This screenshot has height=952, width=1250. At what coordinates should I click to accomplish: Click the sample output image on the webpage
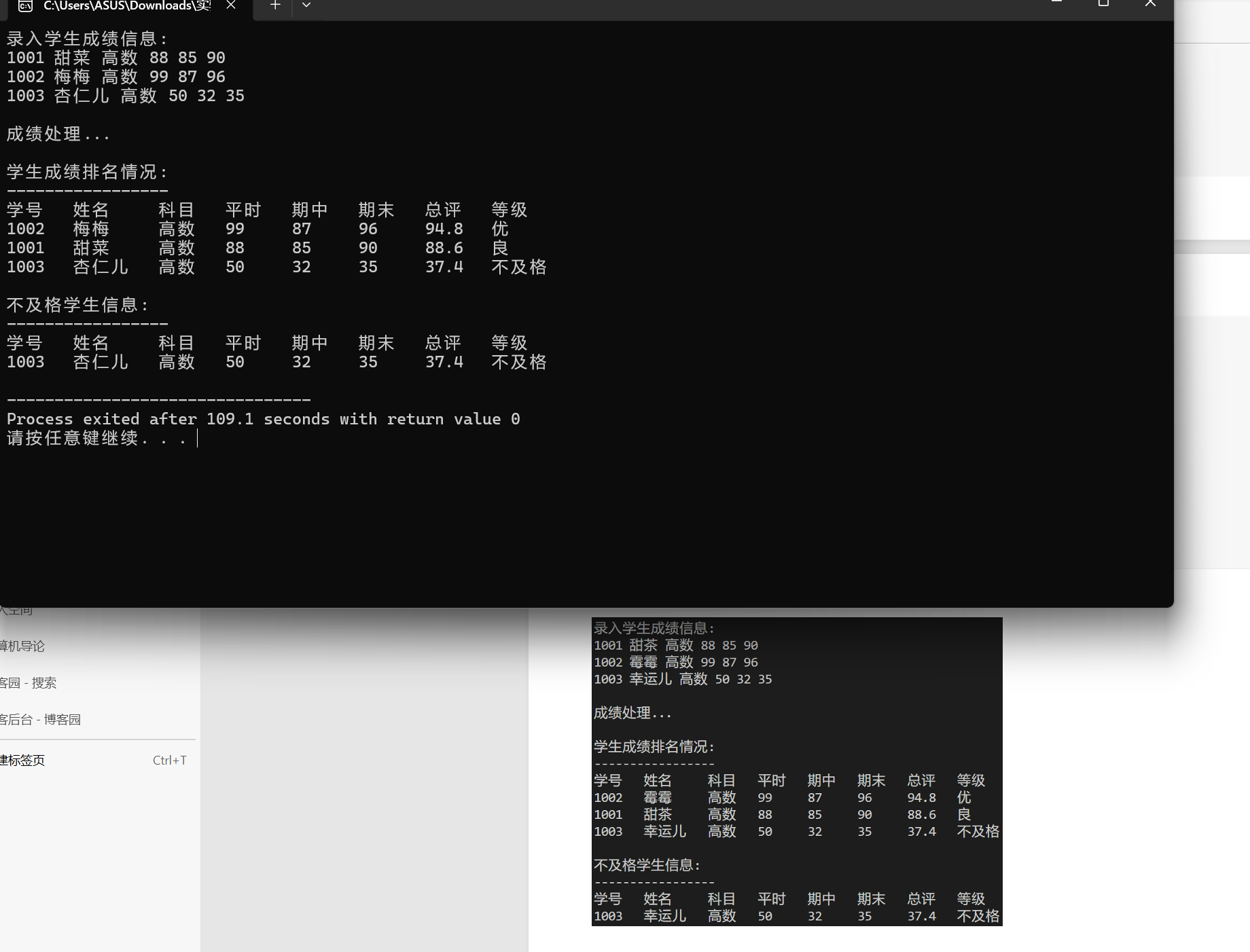click(797, 771)
